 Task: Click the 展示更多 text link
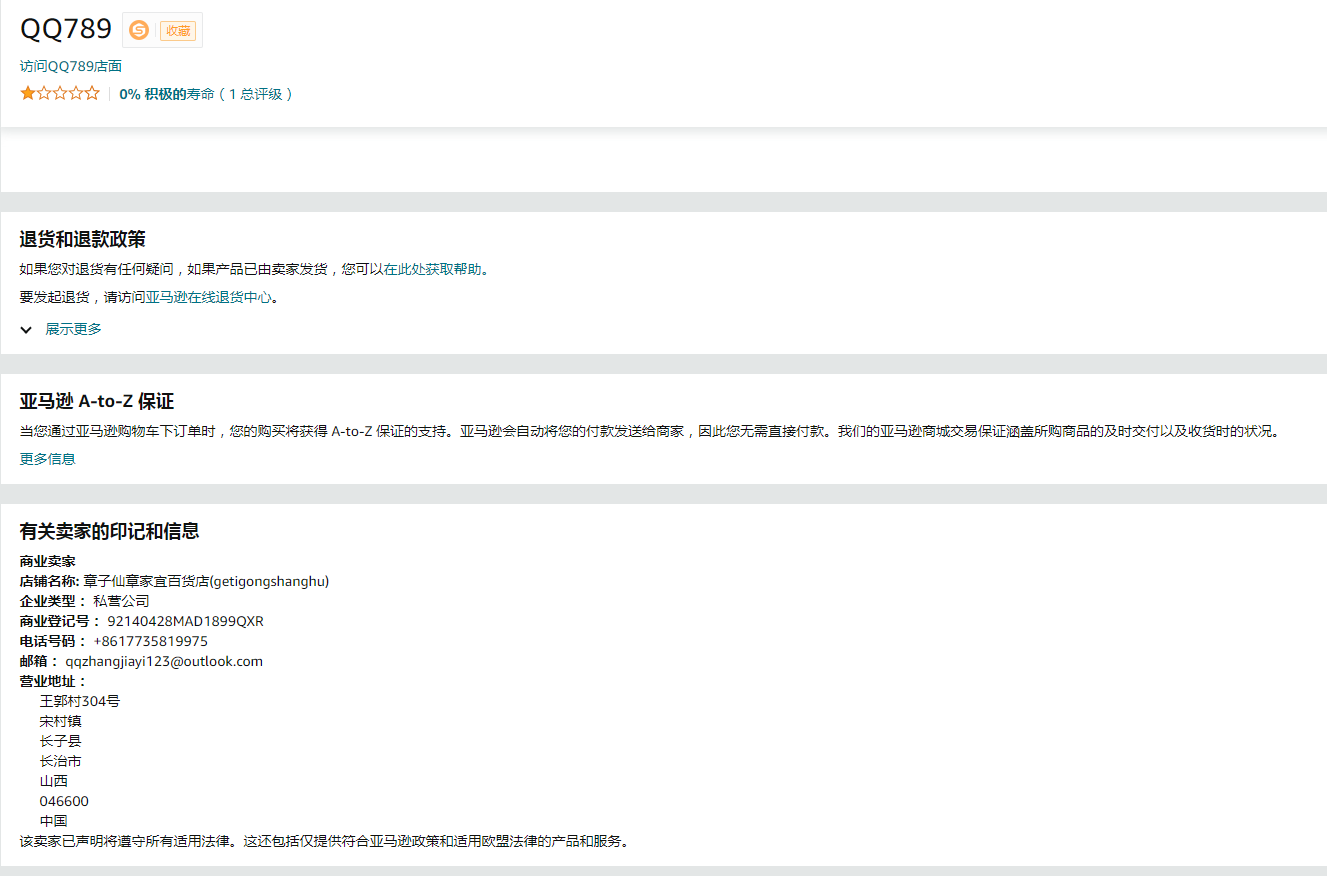(73, 329)
